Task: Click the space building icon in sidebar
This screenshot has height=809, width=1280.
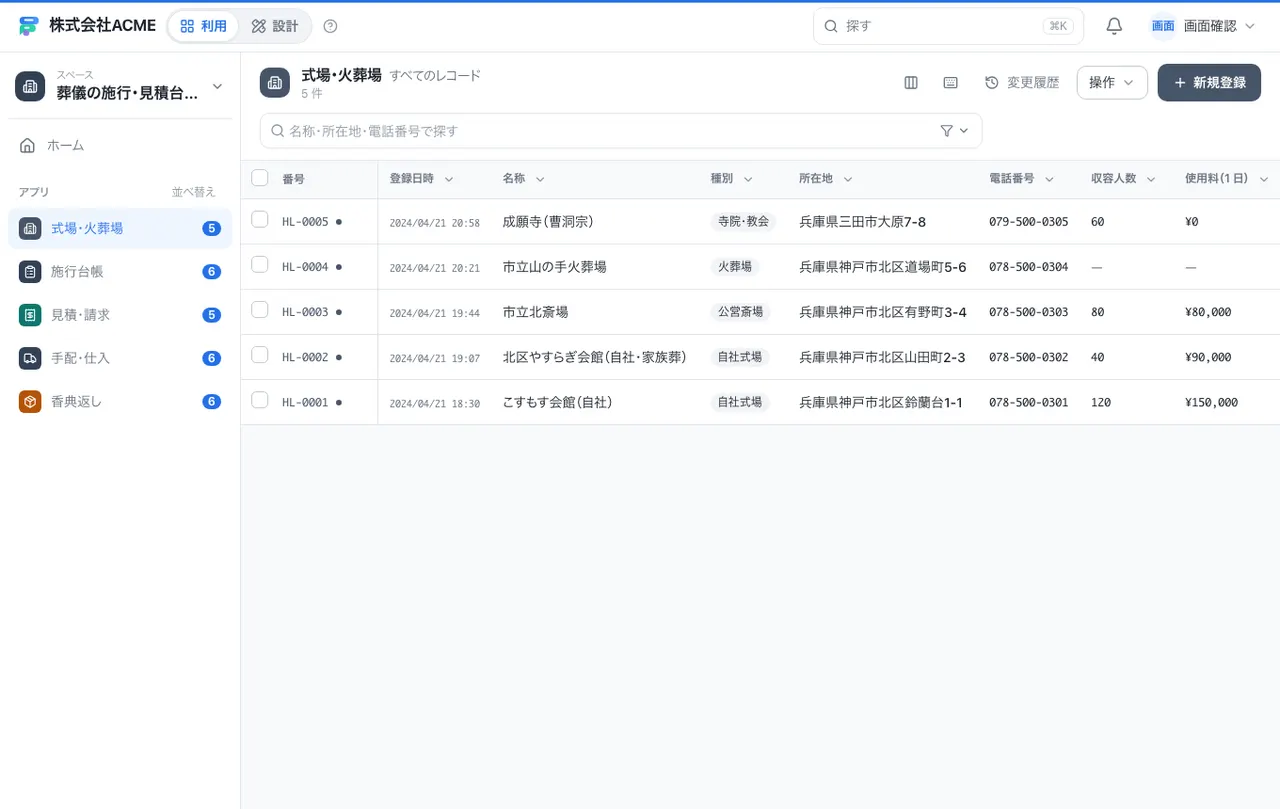Action: 30,86
